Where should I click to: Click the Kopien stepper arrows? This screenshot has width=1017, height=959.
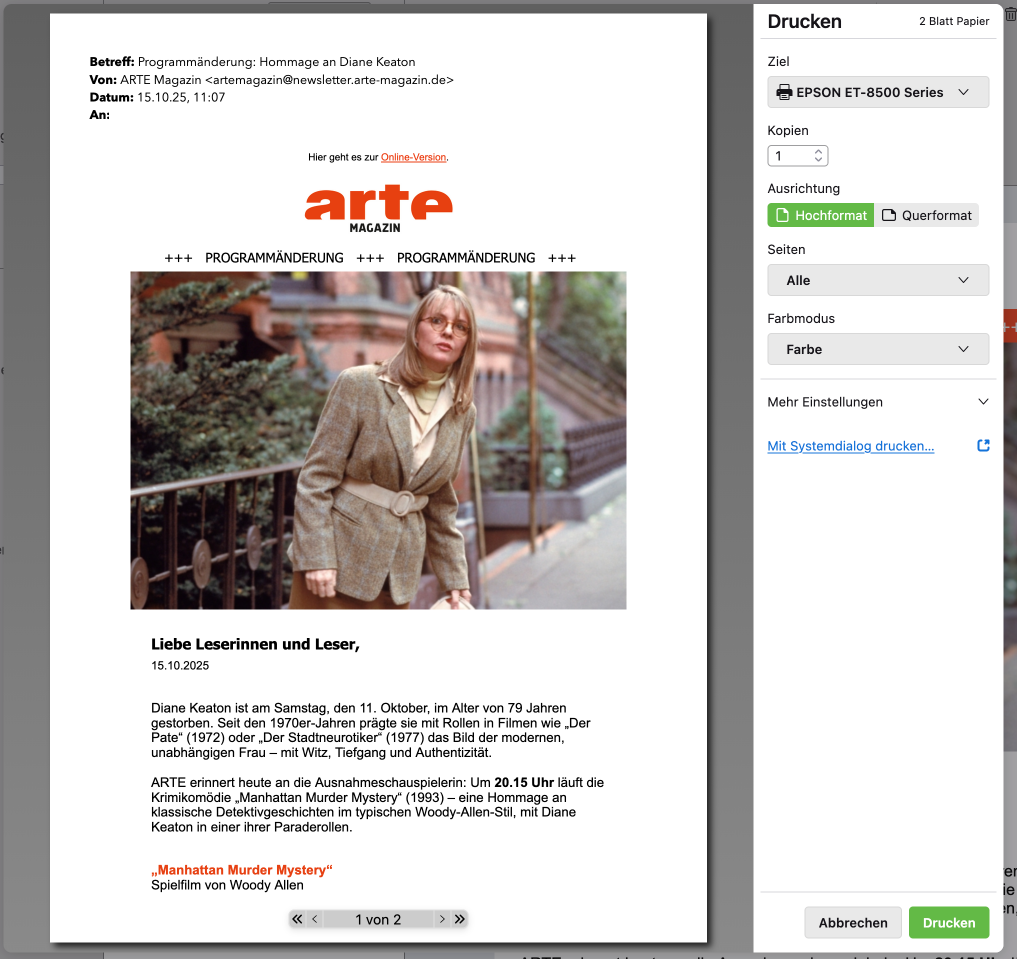819,156
